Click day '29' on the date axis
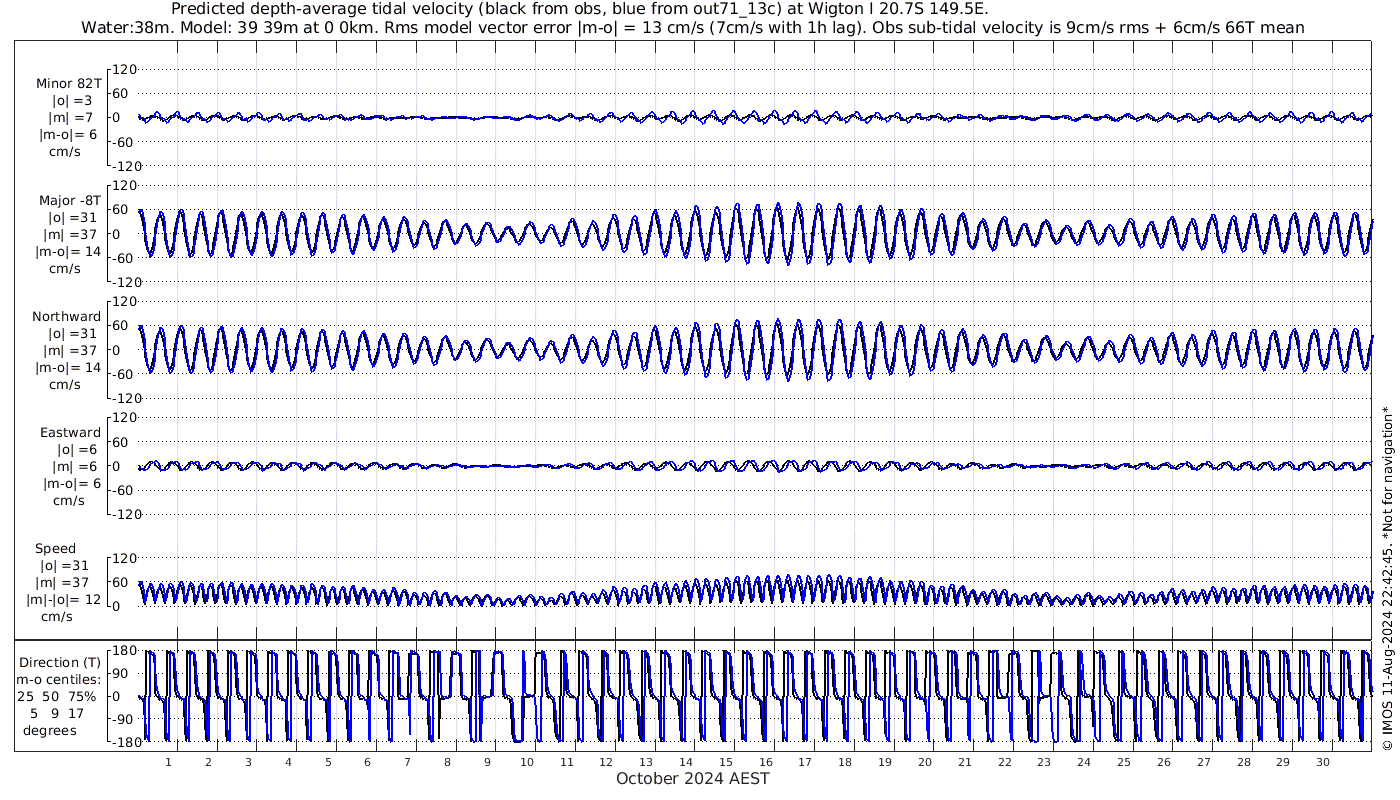 [x=1283, y=762]
